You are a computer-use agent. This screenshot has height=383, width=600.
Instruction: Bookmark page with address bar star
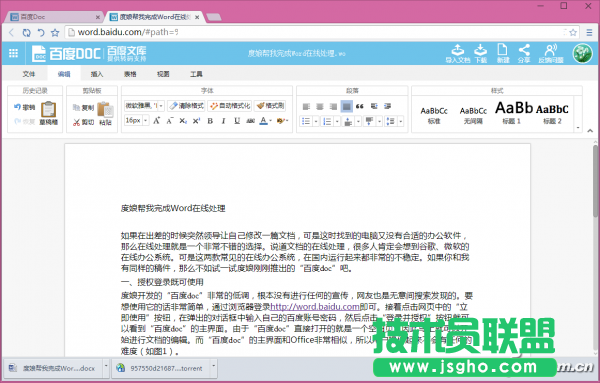573,33
